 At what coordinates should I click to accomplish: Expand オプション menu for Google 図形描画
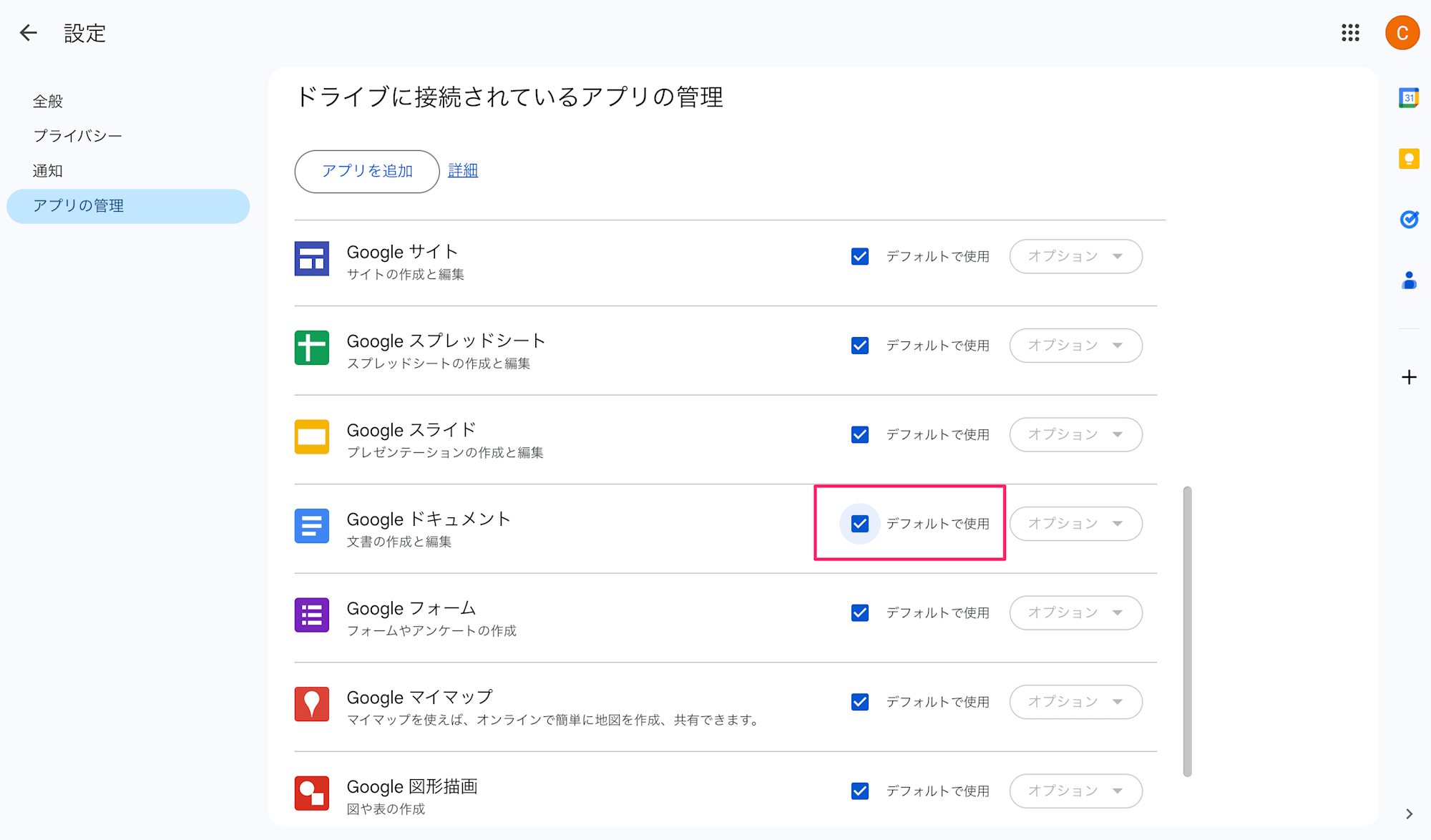tap(1075, 791)
